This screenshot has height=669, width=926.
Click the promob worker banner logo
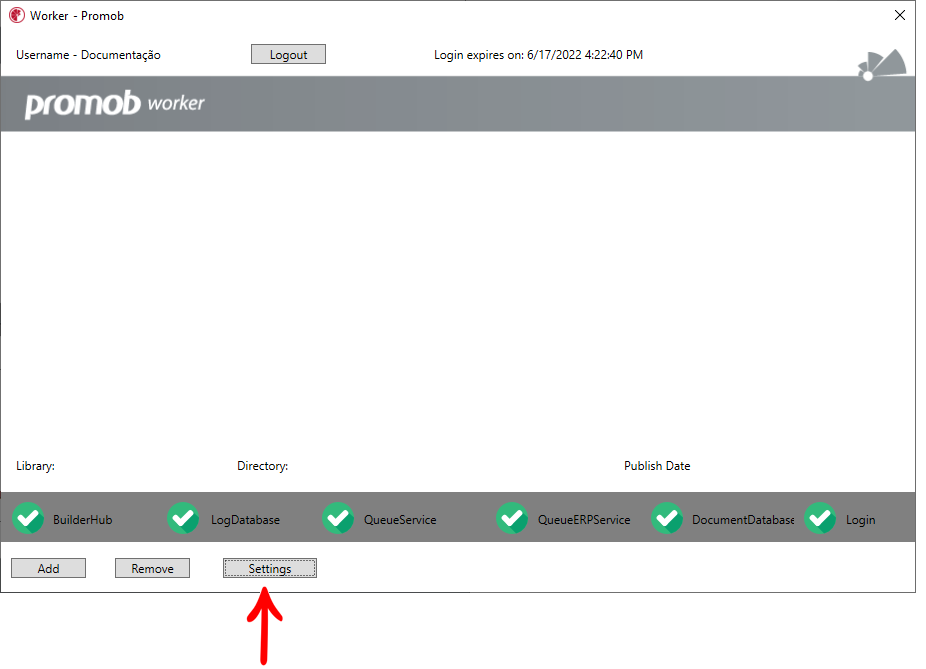click(115, 104)
